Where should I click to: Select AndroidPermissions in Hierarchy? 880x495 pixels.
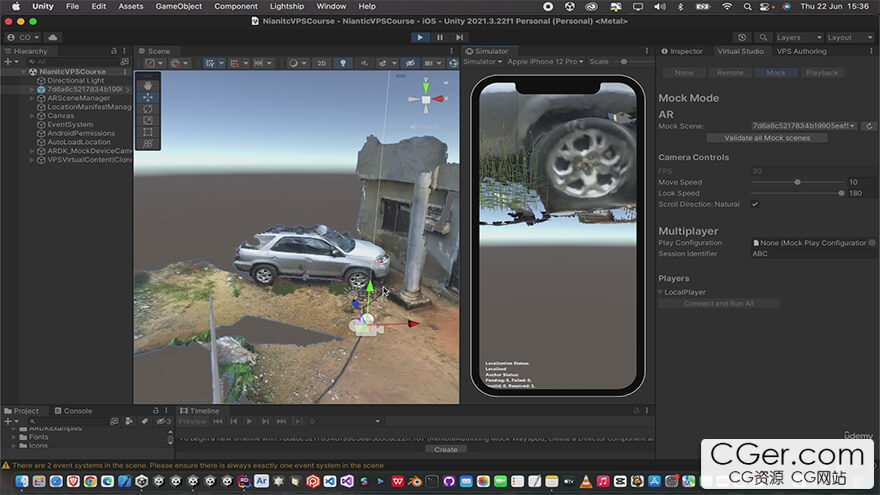pyautogui.click(x=81, y=133)
